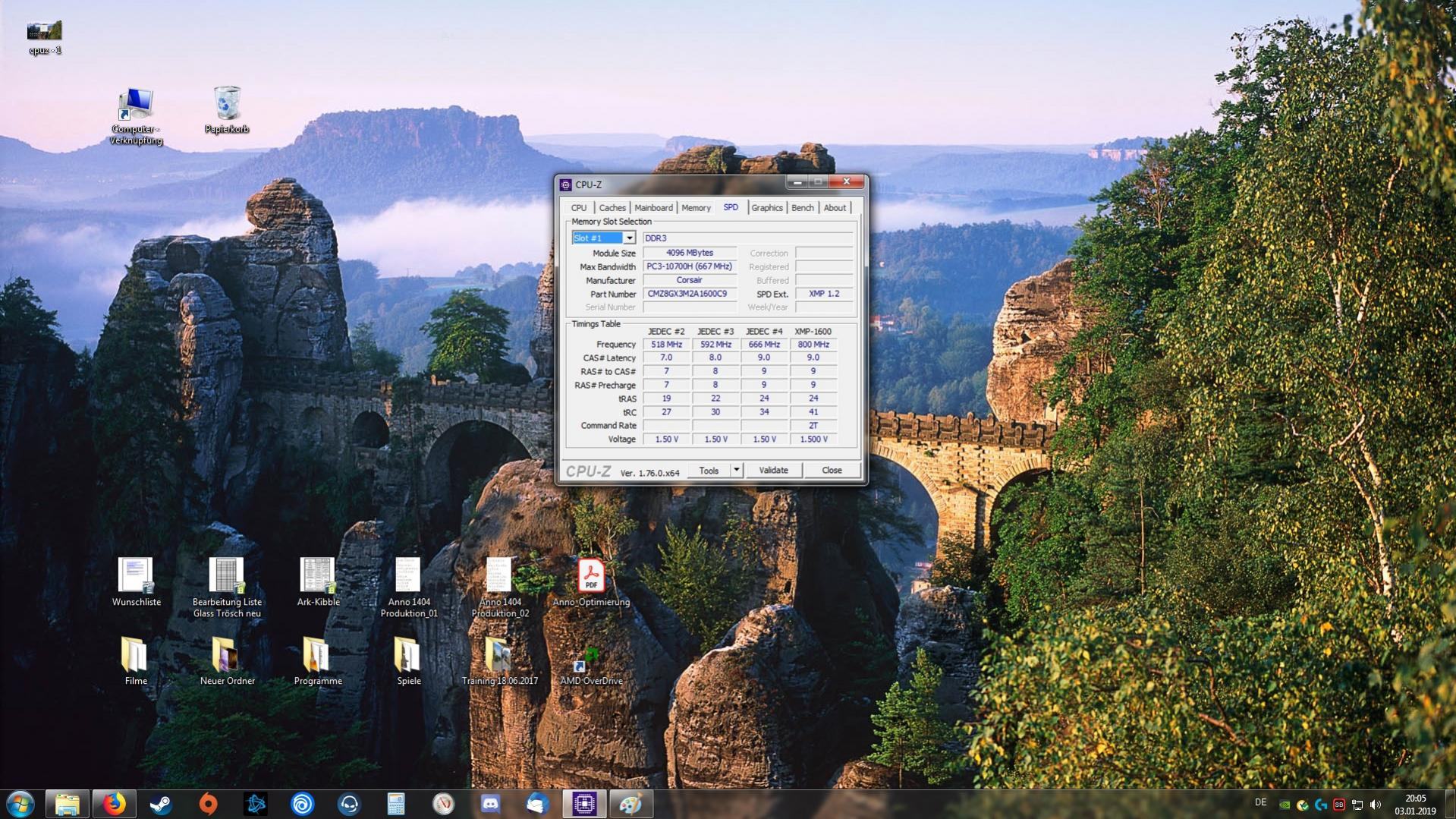
Task: Open TeamSpeak headset icon in taskbar
Action: coord(349,804)
